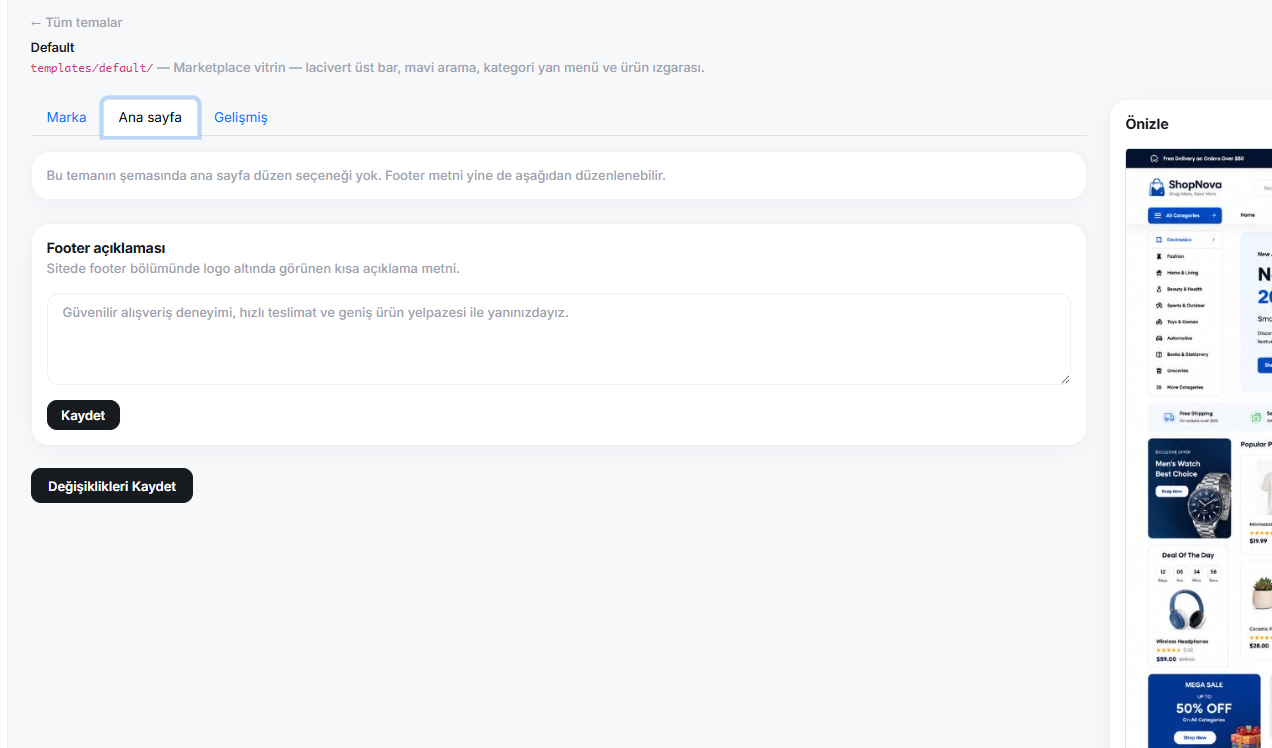Click Değişiklikleri Kaydet button
Screen dimensions: 1272x748
click(x=112, y=486)
